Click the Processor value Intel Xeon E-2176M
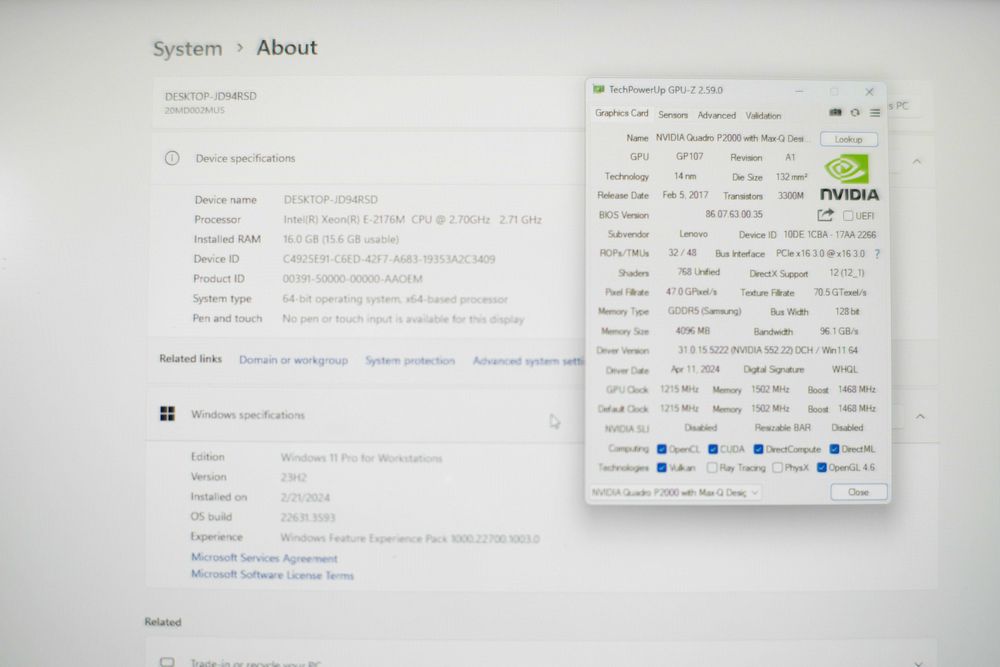 (412, 220)
